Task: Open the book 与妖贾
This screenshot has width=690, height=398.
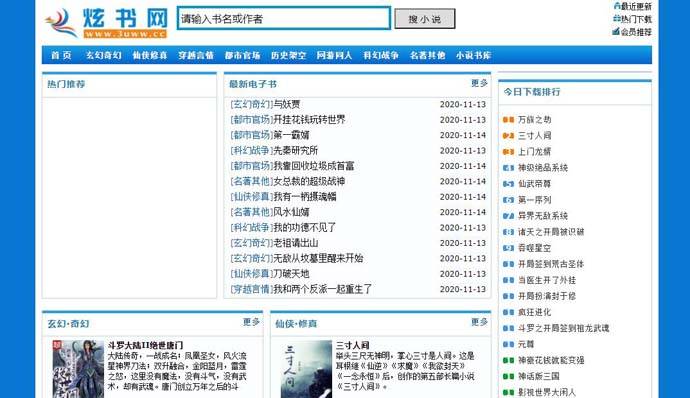Action: [x=287, y=104]
